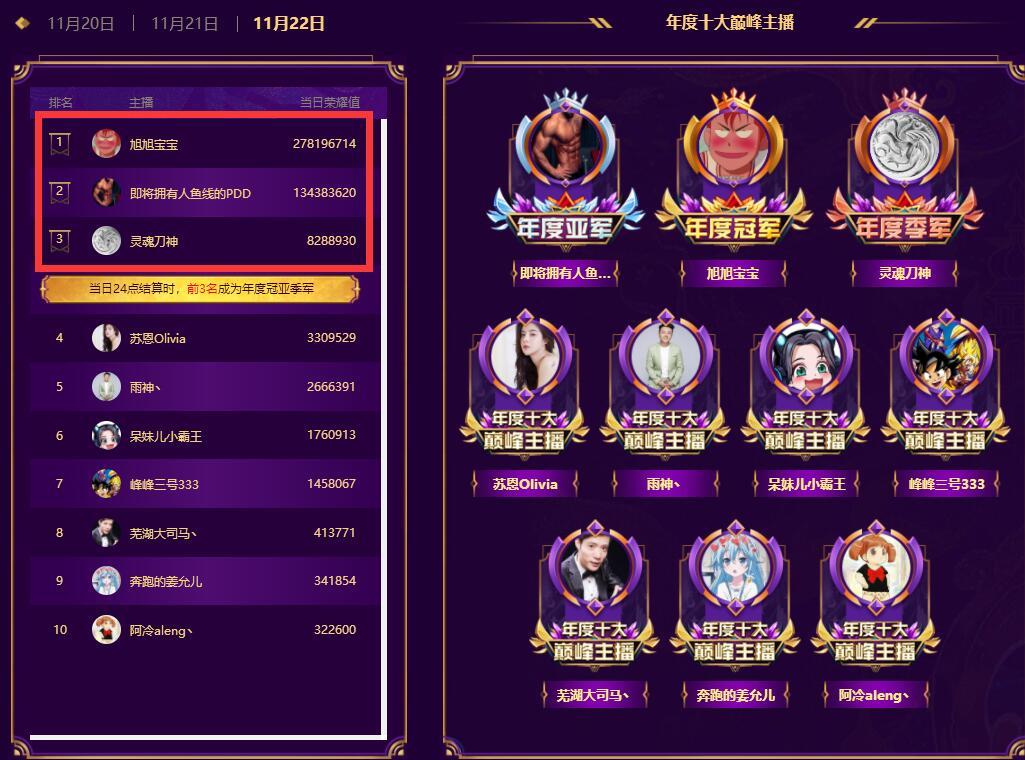Viewport: 1025px width, 760px height.
Task: Open the 芜湖大司马 name label under the badge
Action: (594, 695)
